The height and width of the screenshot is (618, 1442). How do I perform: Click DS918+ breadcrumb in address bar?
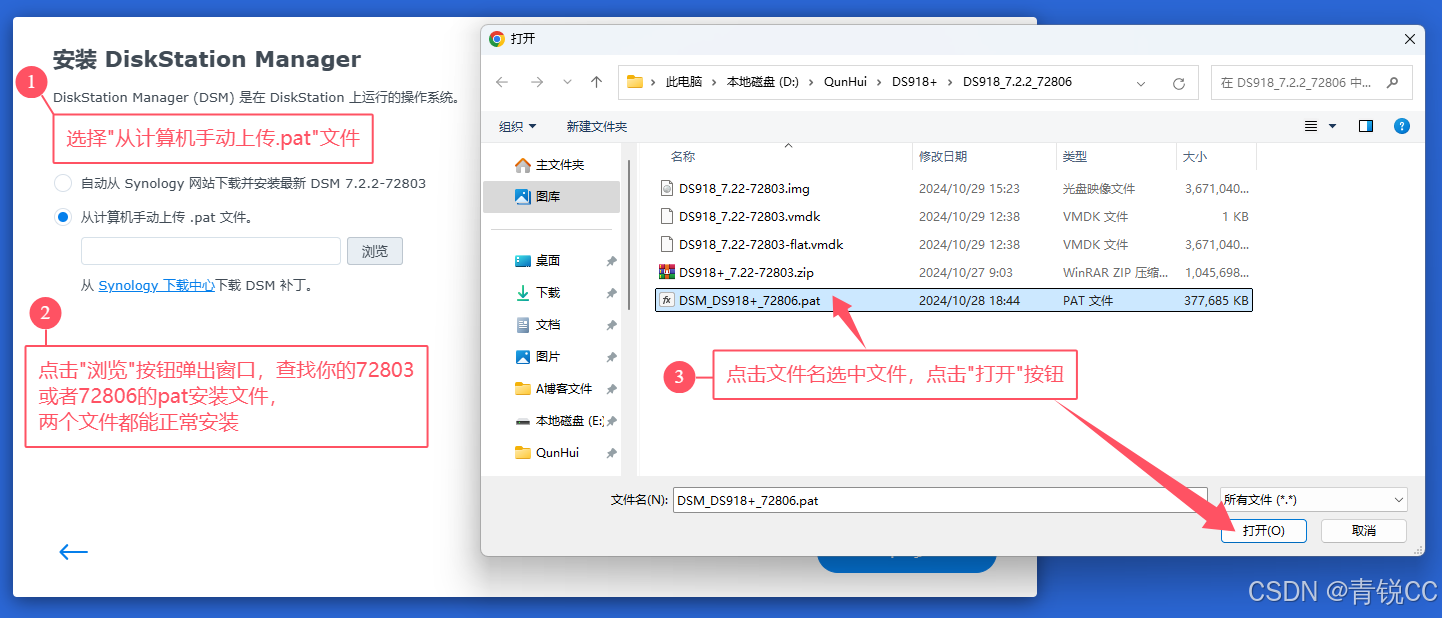(x=914, y=82)
